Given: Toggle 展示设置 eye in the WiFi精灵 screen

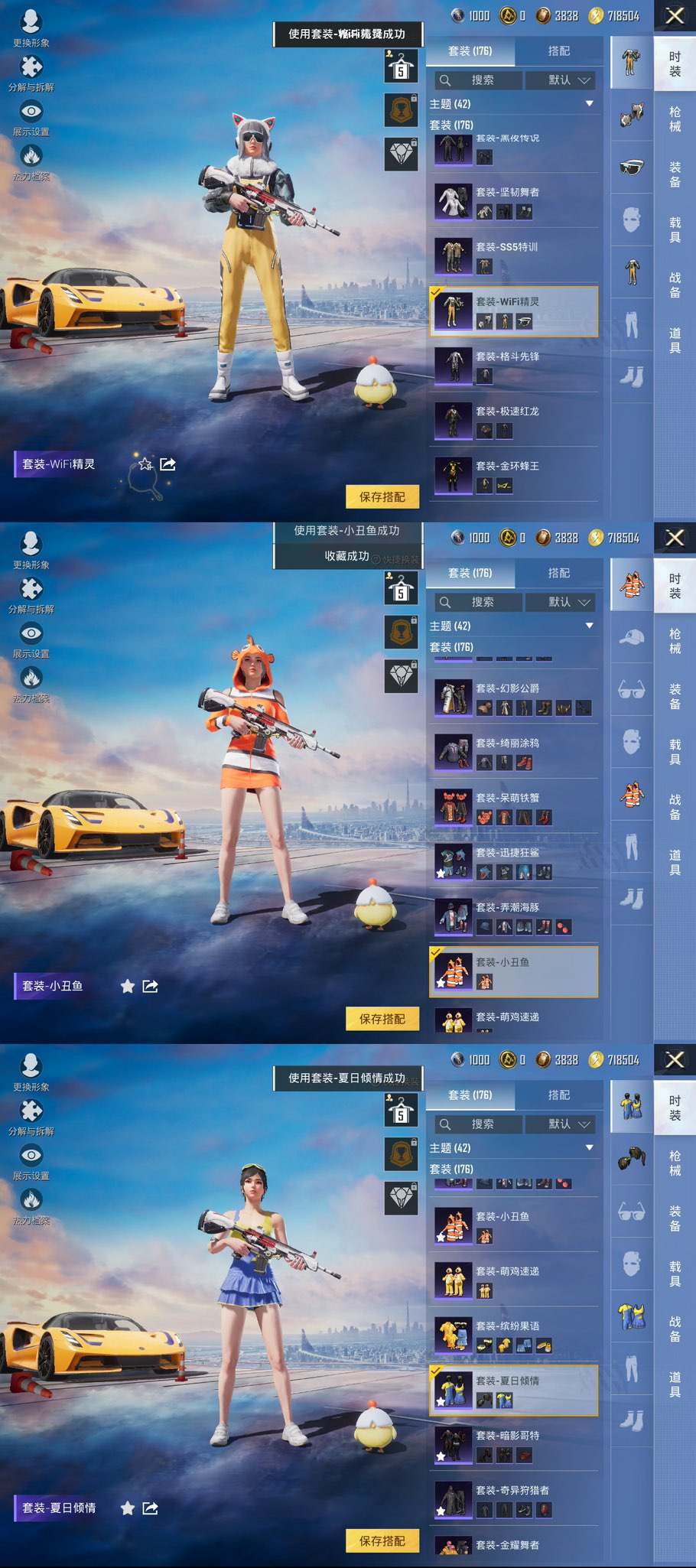Looking at the screenshot, I should 31,118.
